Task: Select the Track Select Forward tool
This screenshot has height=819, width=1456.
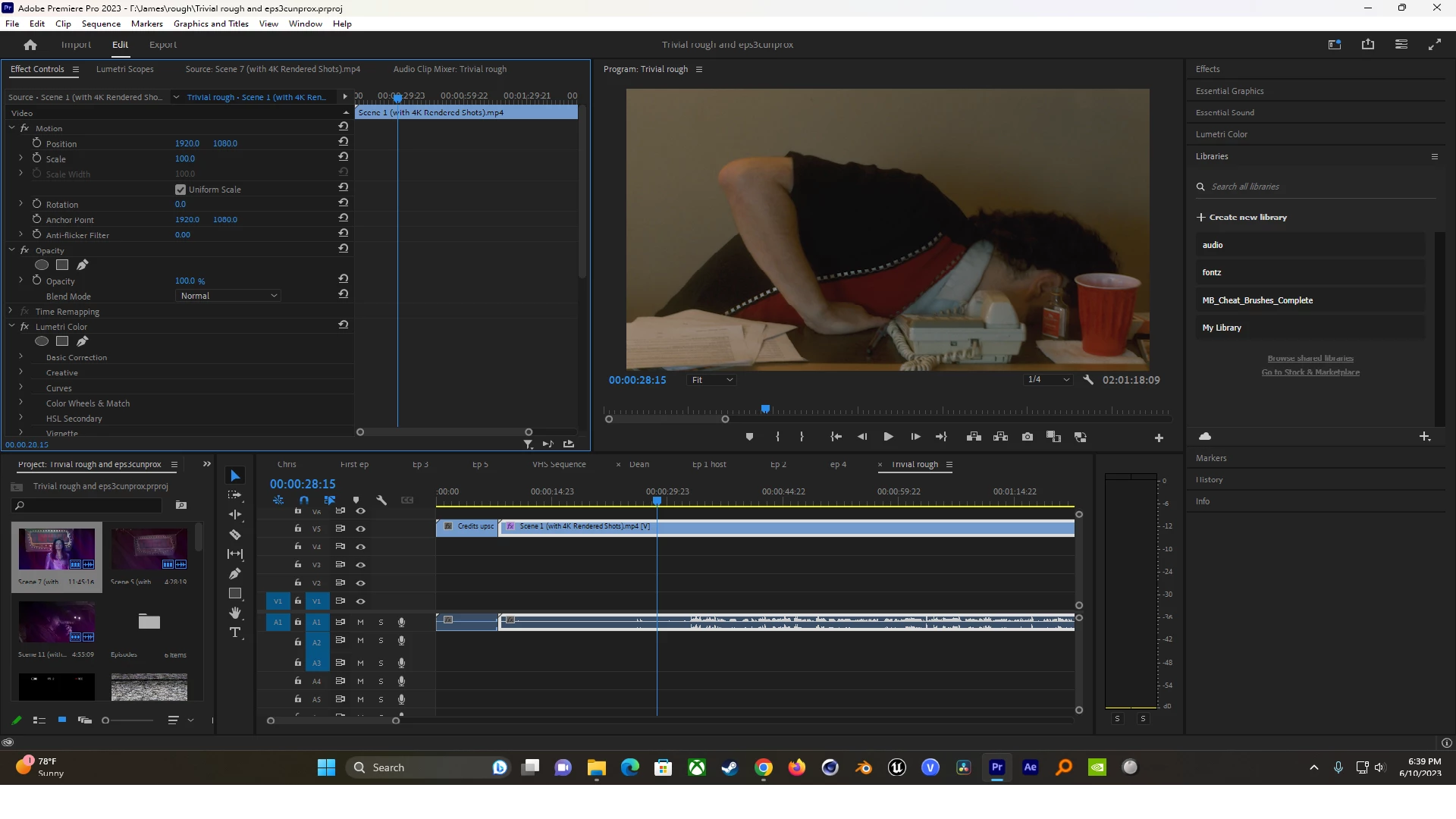Action: pos(235,495)
